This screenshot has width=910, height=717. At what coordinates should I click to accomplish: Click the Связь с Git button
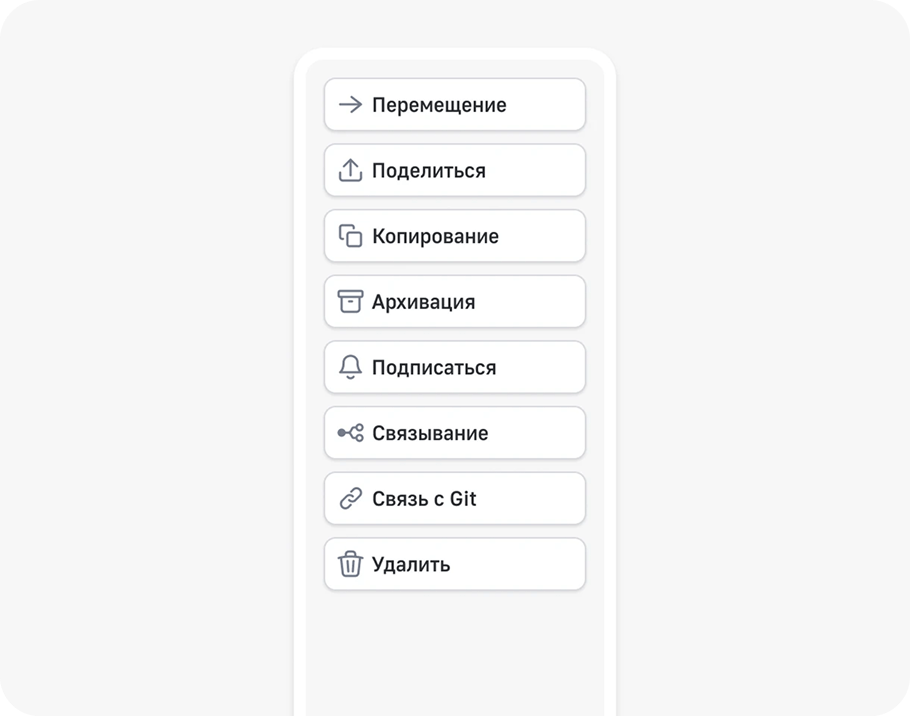[x=455, y=498]
